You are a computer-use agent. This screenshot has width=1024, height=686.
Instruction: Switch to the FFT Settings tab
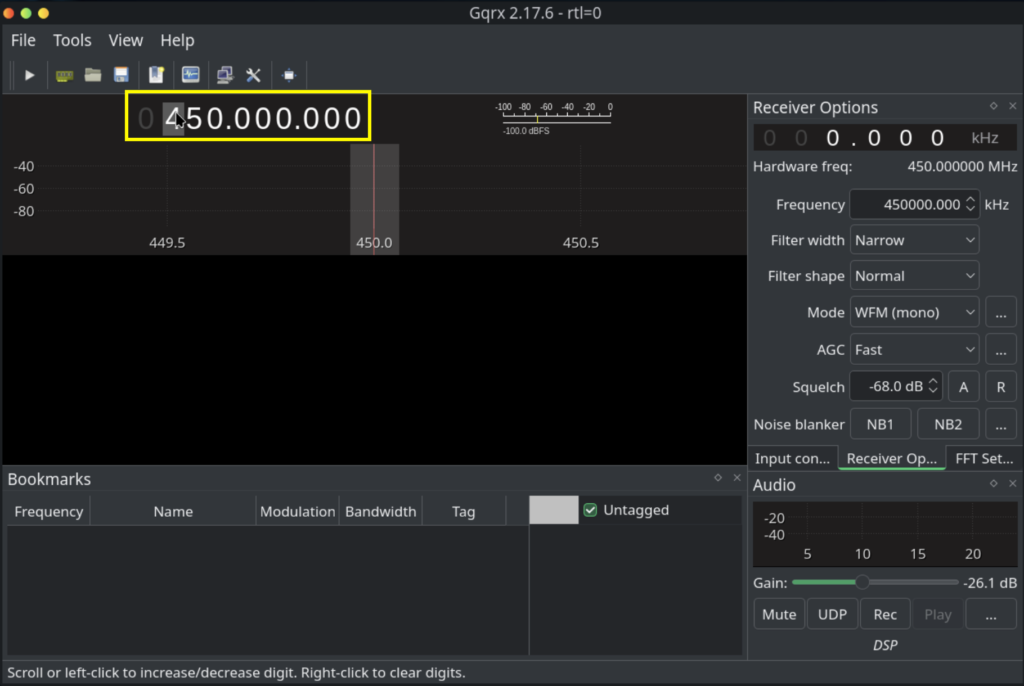[x=984, y=459]
